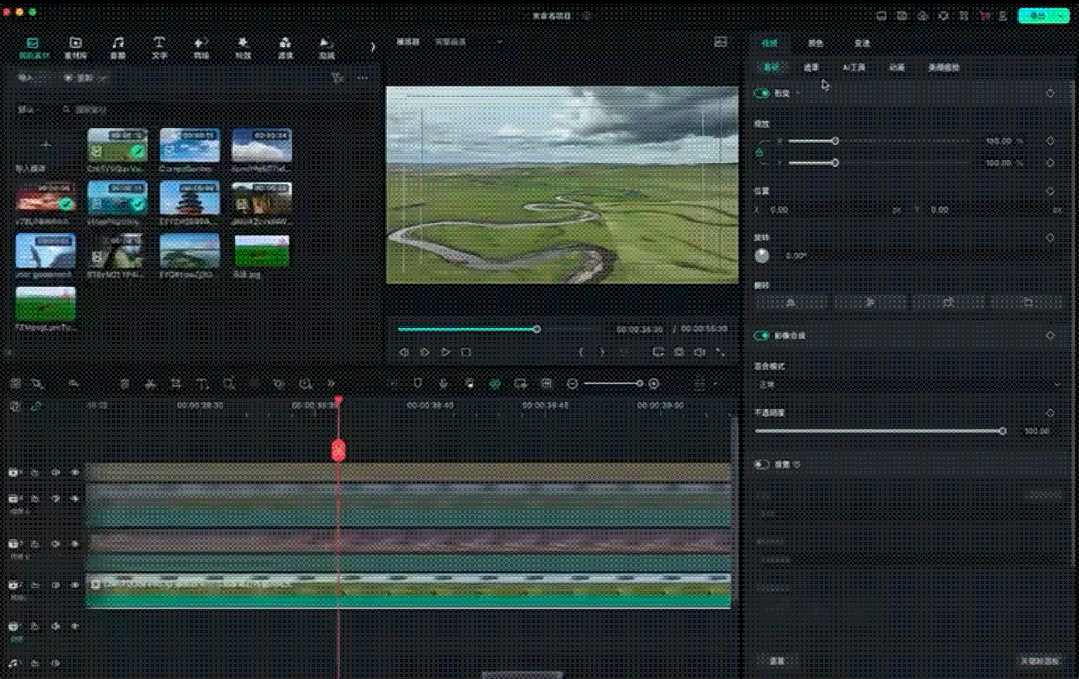Open the Stickers (贴纸) tab
1079x679 pixels.
point(327,48)
